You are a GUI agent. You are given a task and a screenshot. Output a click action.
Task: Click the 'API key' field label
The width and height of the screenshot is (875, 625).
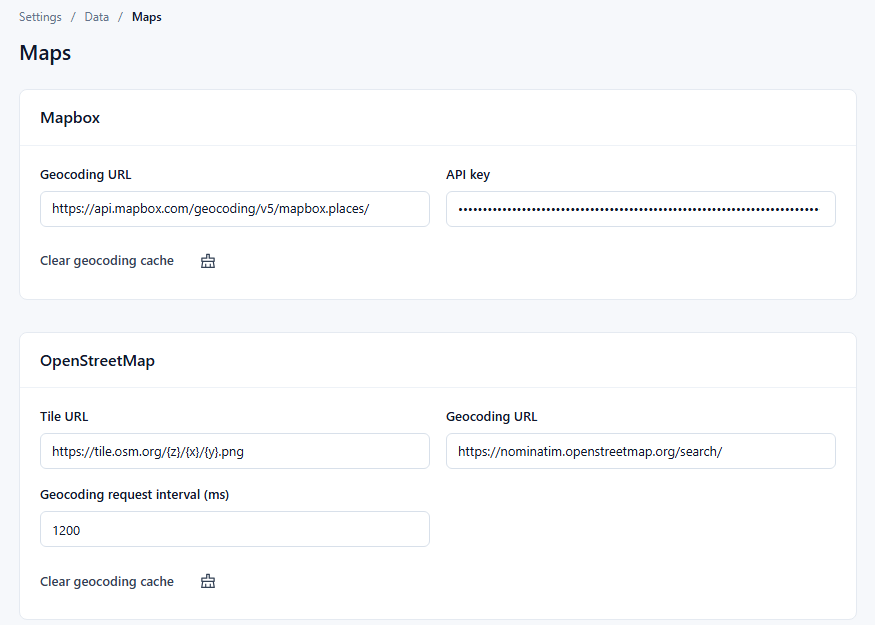468,175
